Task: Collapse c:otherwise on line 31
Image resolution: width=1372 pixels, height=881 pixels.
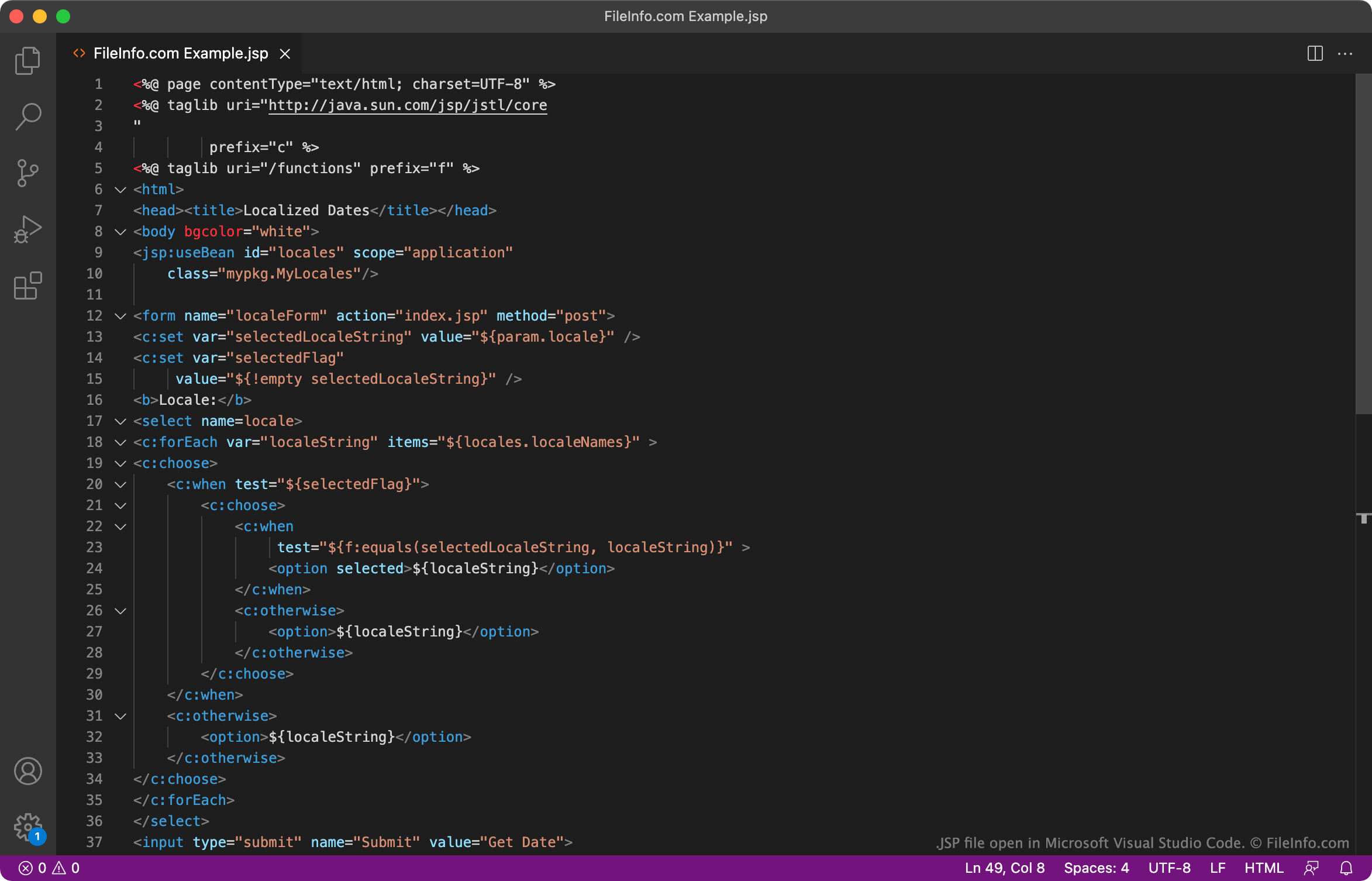Action: click(x=120, y=716)
